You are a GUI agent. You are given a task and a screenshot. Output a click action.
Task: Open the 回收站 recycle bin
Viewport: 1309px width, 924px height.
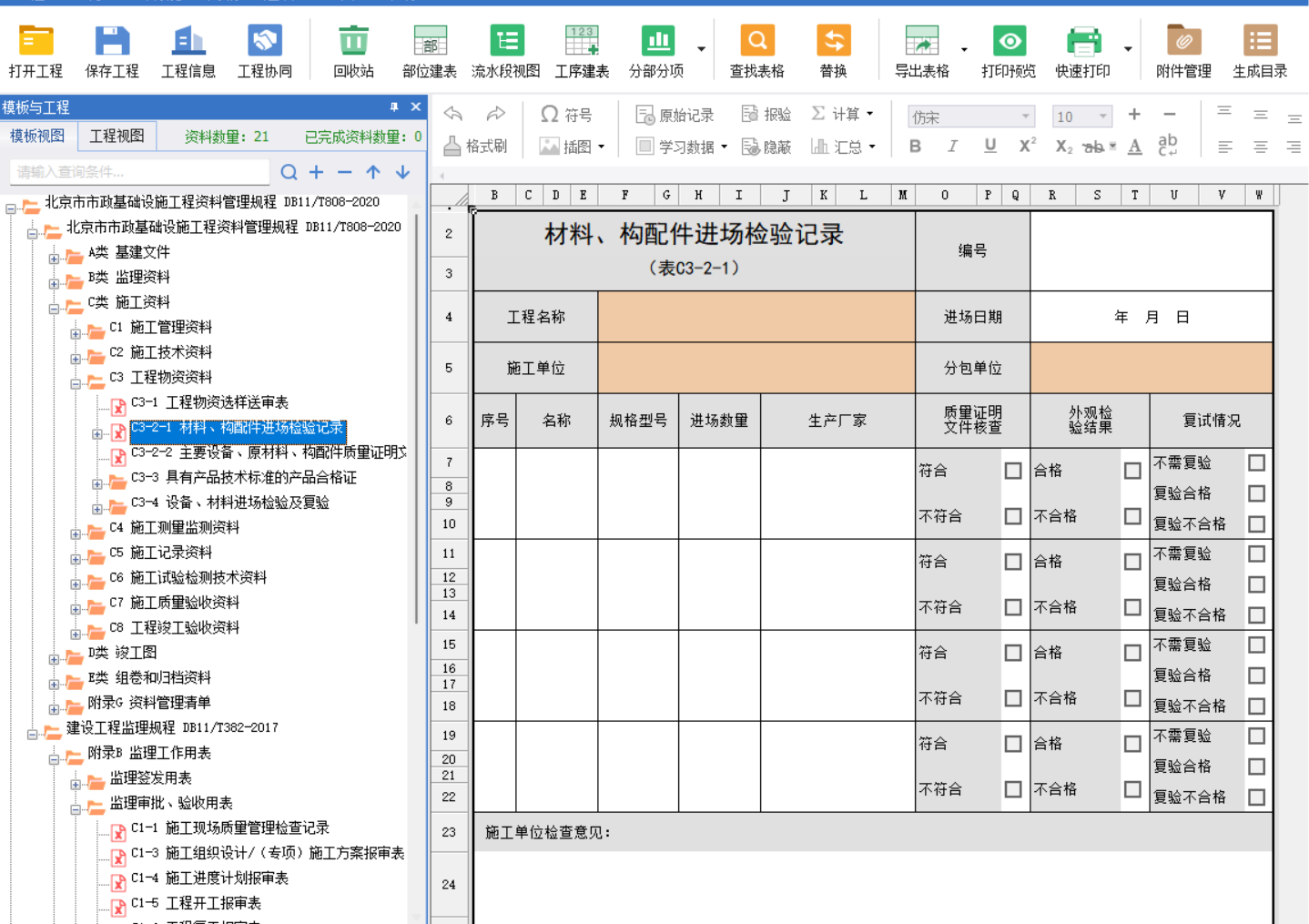coord(353,52)
